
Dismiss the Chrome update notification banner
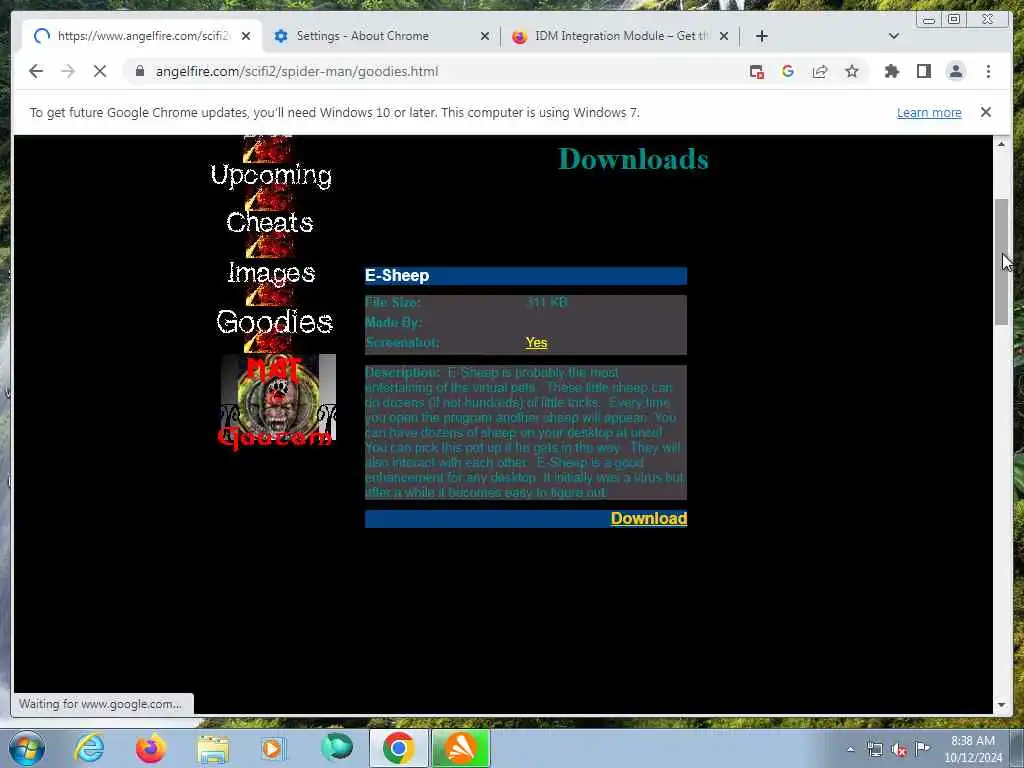click(985, 112)
